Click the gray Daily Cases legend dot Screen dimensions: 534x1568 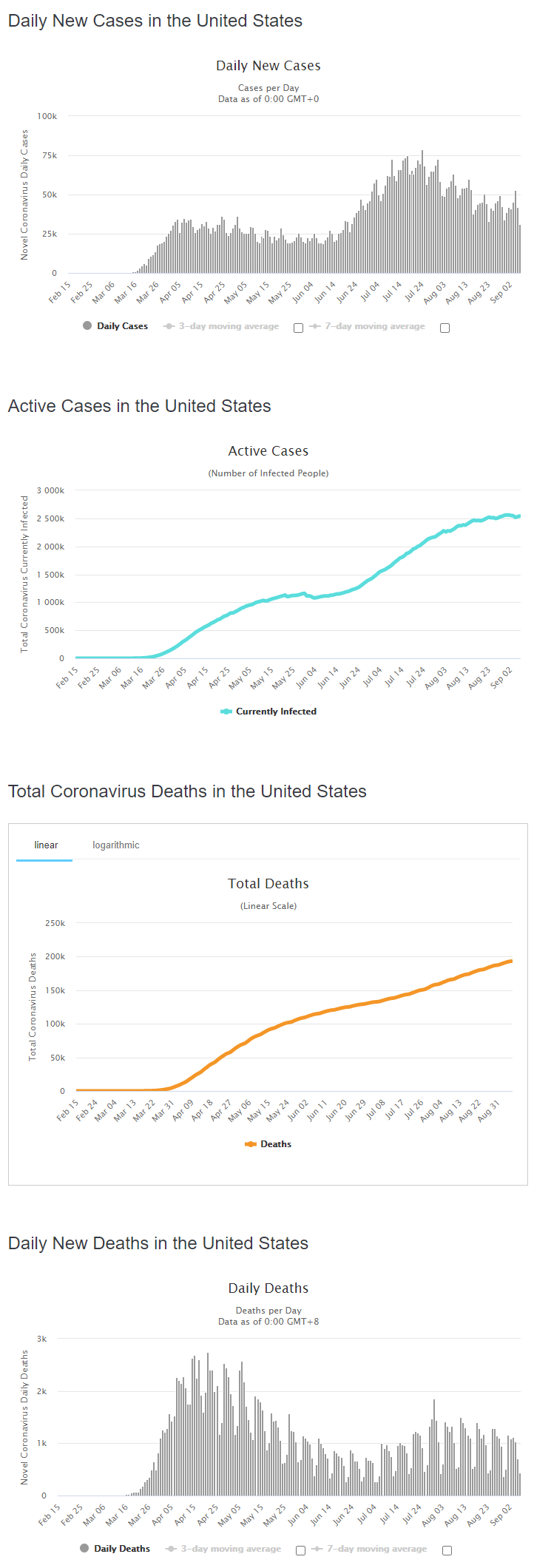[x=87, y=325]
